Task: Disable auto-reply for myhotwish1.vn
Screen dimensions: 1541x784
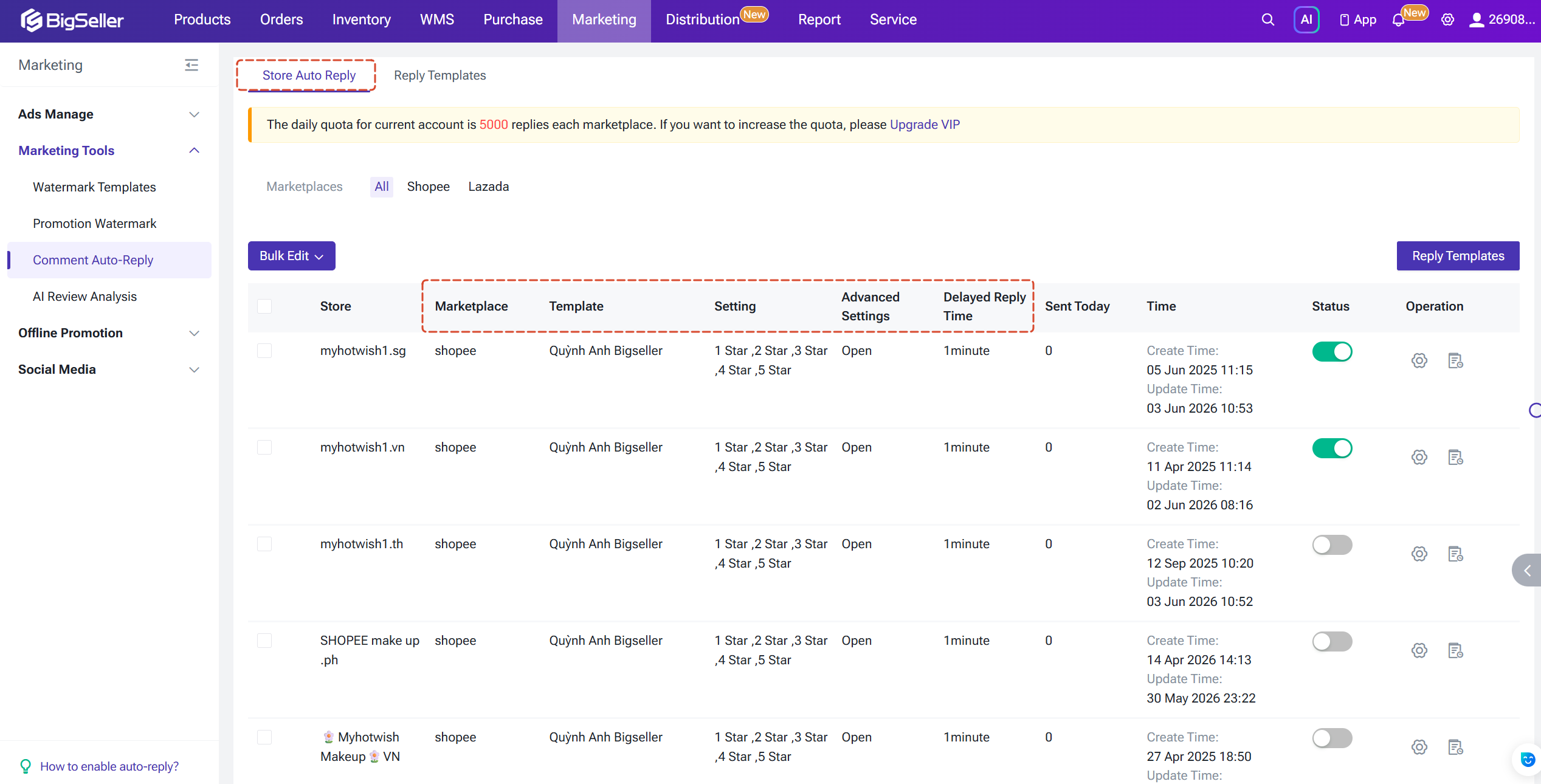Action: (1332, 448)
